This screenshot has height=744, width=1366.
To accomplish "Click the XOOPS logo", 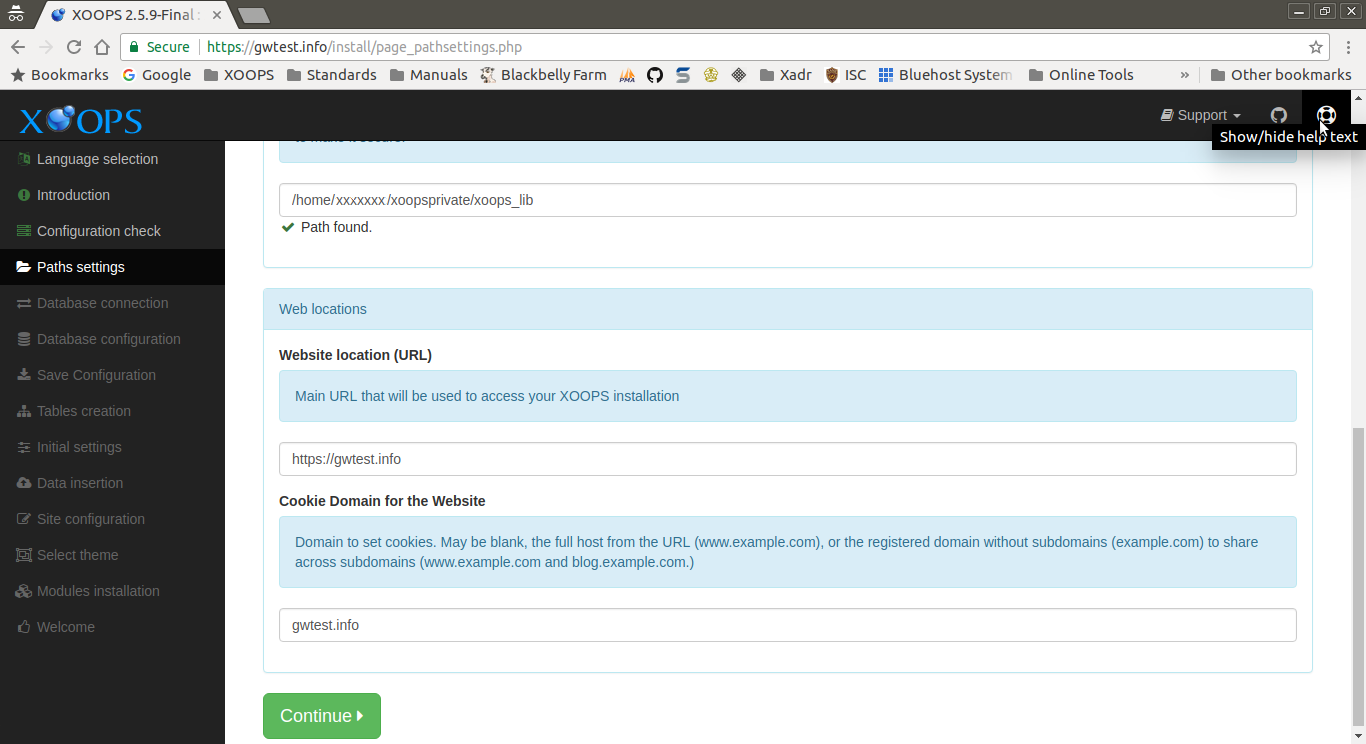I will [x=81, y=120].
